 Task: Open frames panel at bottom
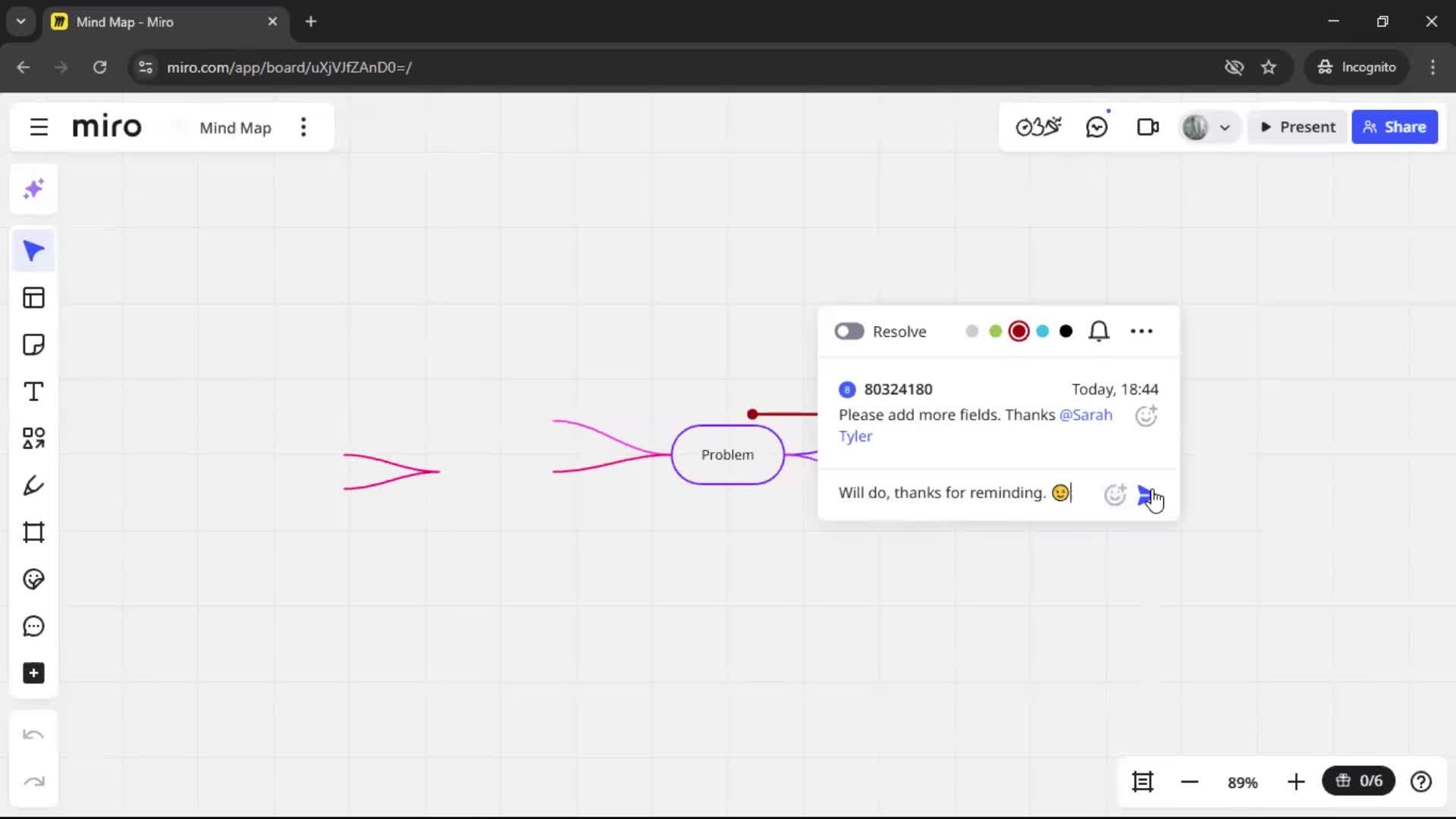(1142, 782)
